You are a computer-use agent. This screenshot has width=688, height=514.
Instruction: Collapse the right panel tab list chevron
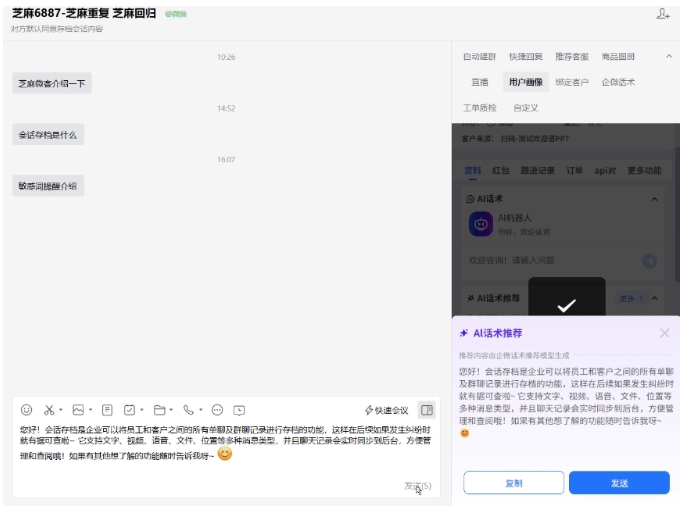[667, 56]
